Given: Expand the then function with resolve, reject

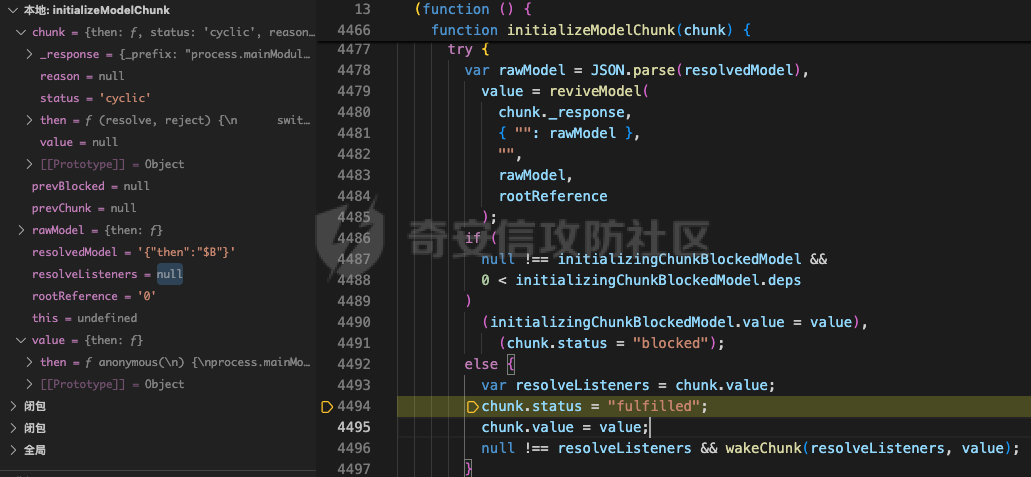Looking at the screenshot, I should pos(30,120).
